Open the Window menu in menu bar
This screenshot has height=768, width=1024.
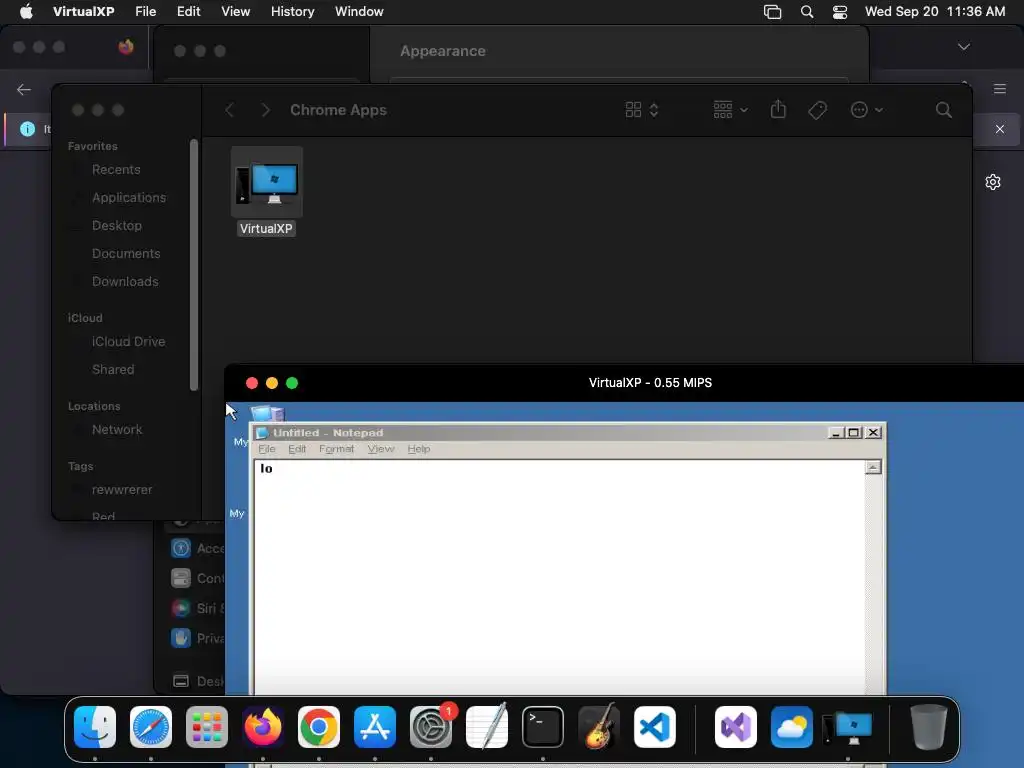pyautogui.click(x=359, y=11)
